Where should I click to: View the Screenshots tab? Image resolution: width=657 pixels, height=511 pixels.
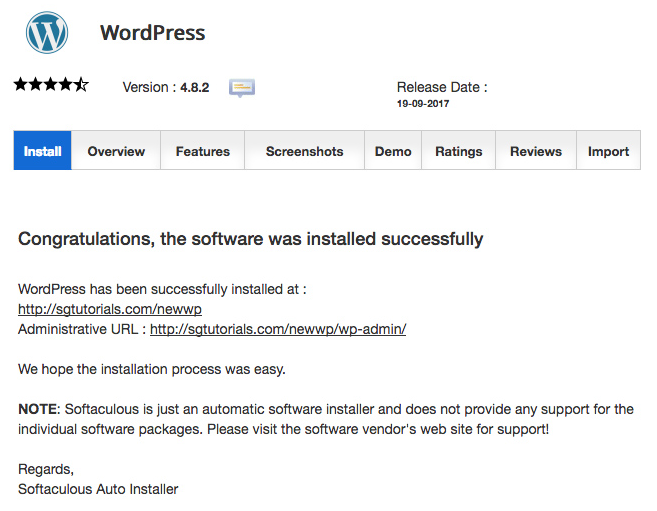pos(305,151)
